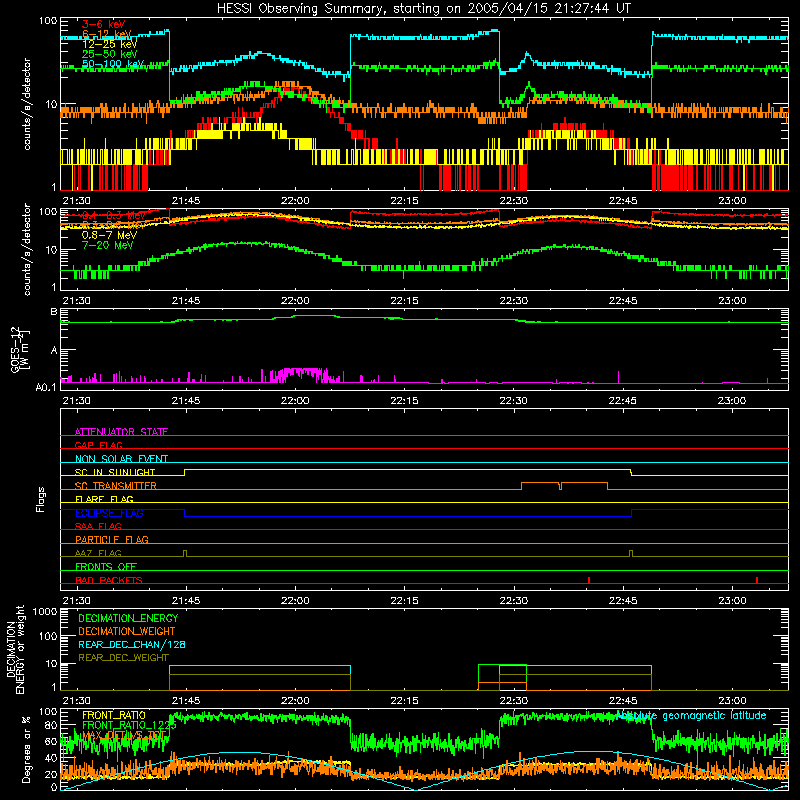Select the PARTICLE_FLAG label
The width and height of the screenshot is (800, 800).
coord(112,539)
